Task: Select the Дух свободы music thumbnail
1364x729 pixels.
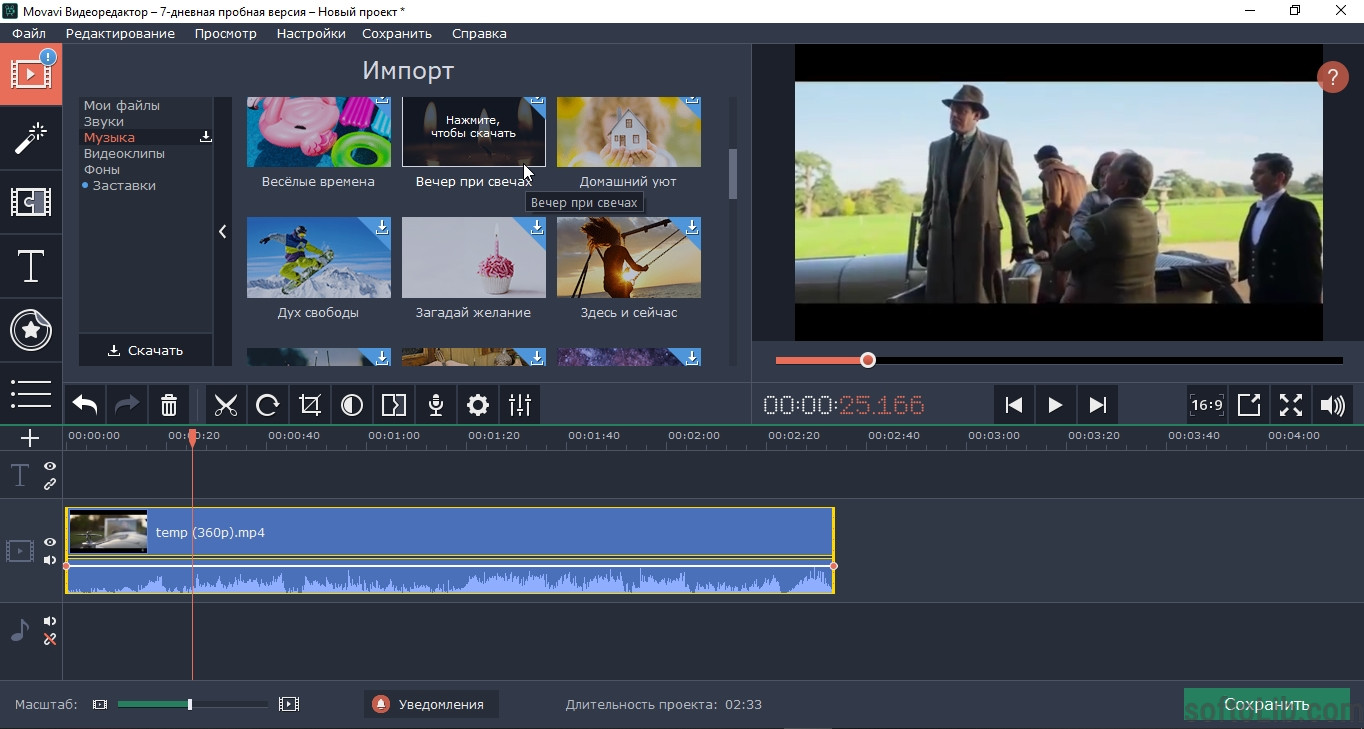Action: point(318,258)
